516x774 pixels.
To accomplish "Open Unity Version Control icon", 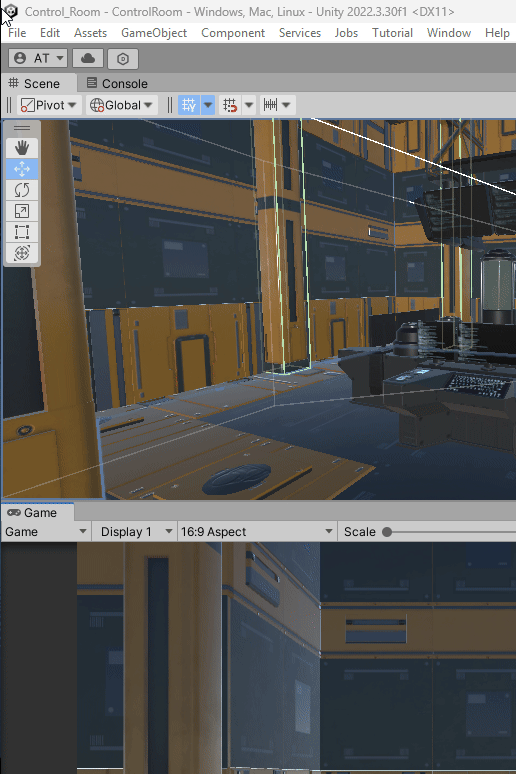I will [122, 59].
